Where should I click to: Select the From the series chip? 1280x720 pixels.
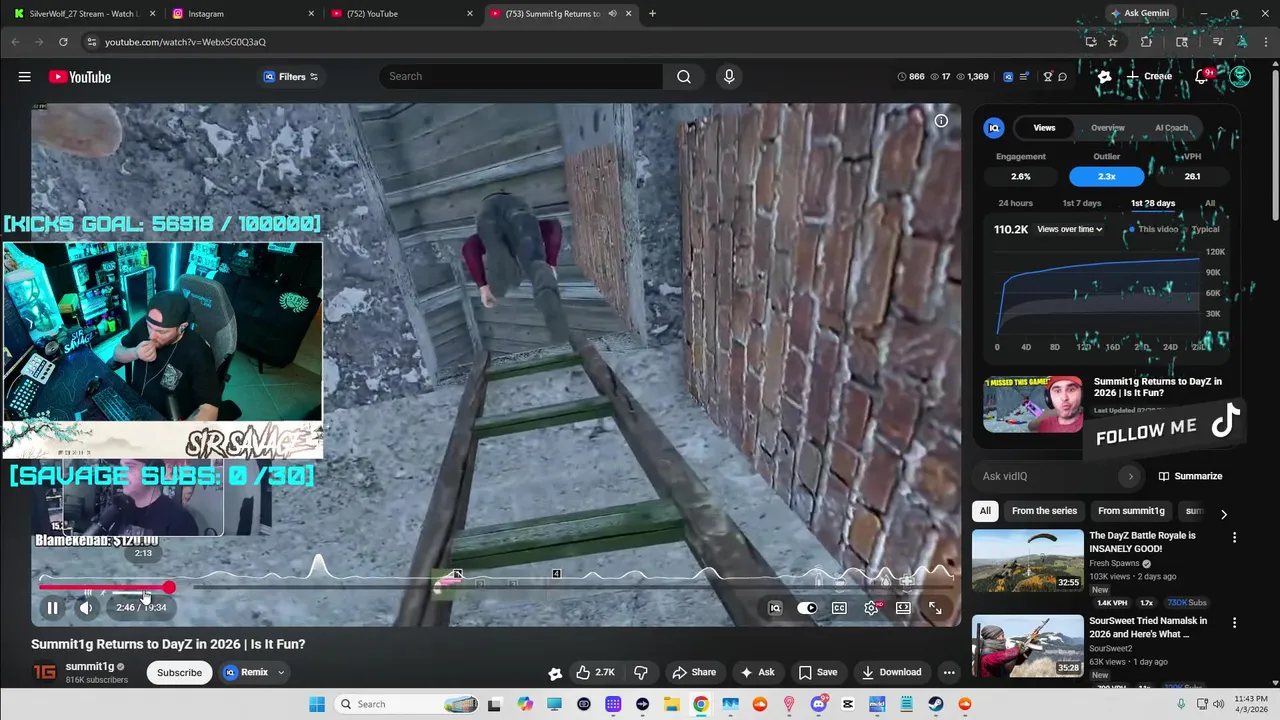coord(1044,511)
